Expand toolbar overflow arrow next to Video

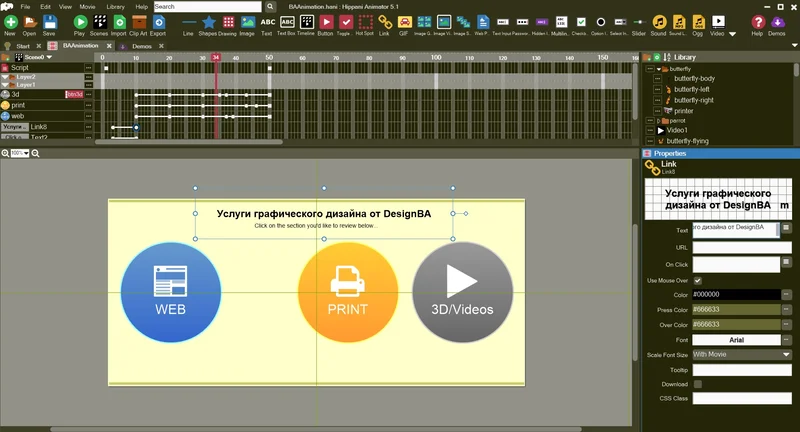pyautogui.click(x=733, y=34)
